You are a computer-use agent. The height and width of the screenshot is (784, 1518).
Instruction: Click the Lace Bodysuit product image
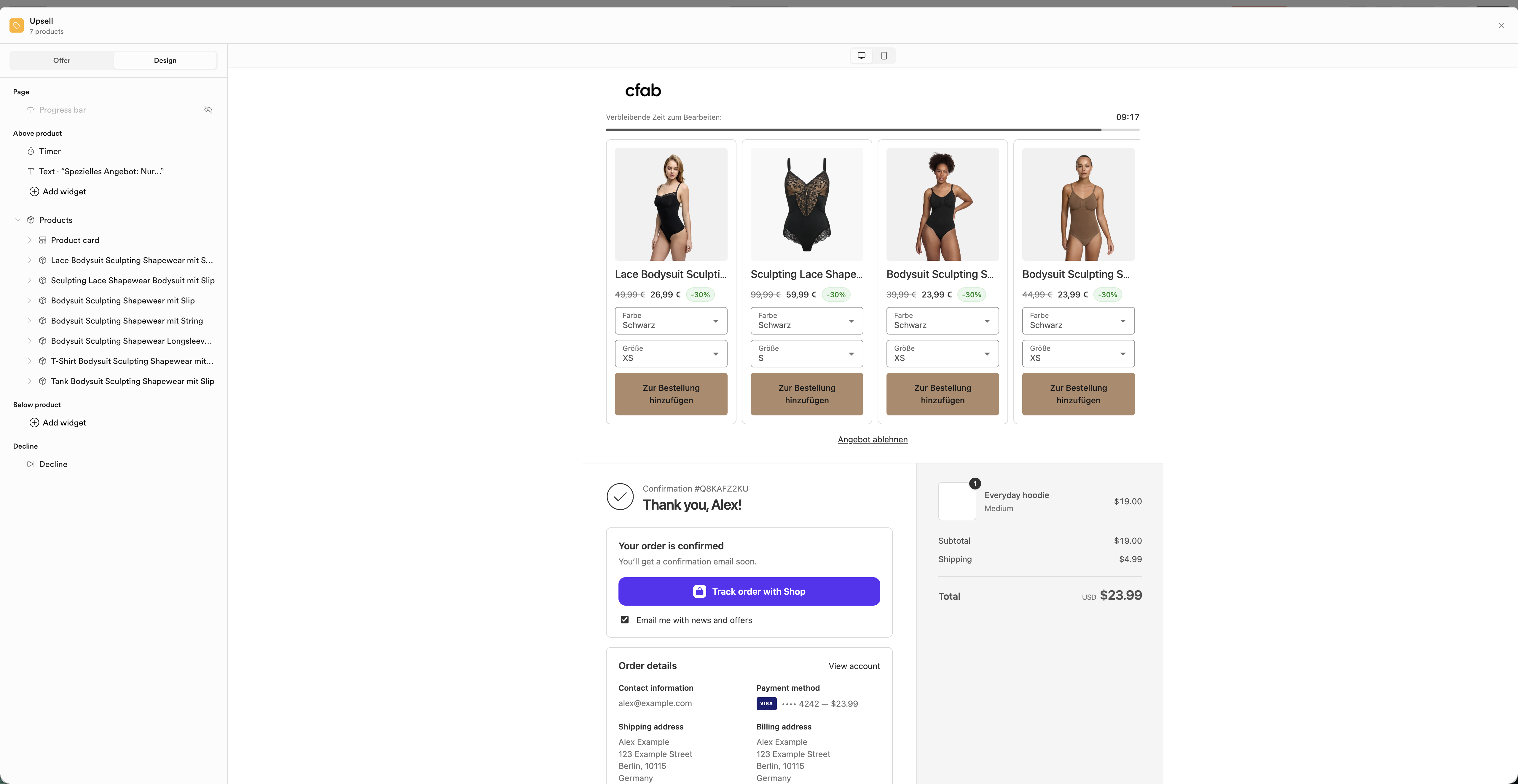[x=671, y=204]
